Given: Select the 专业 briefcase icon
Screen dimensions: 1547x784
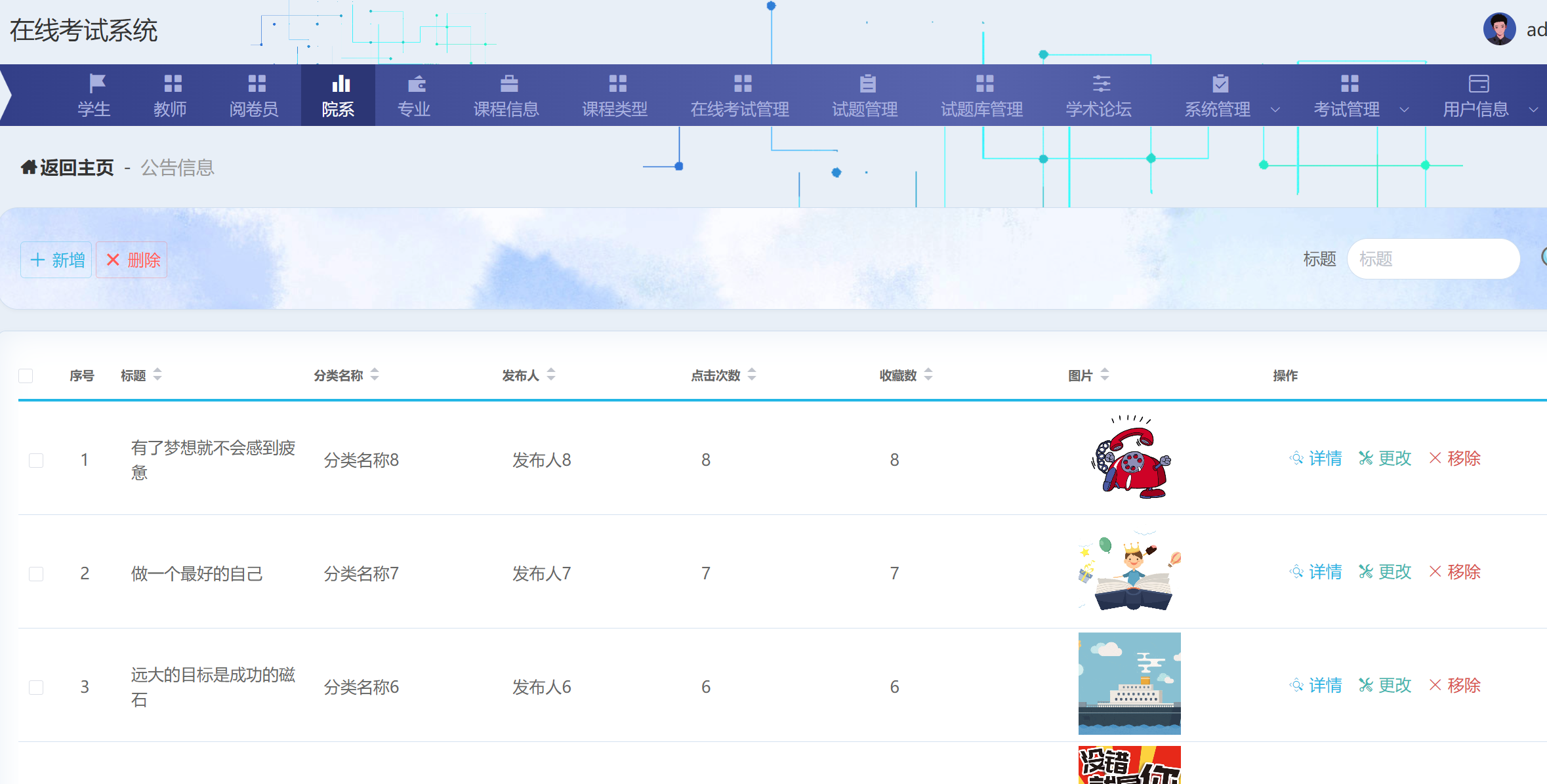Looking at the screenshot, I should click(x=413, y=83).
